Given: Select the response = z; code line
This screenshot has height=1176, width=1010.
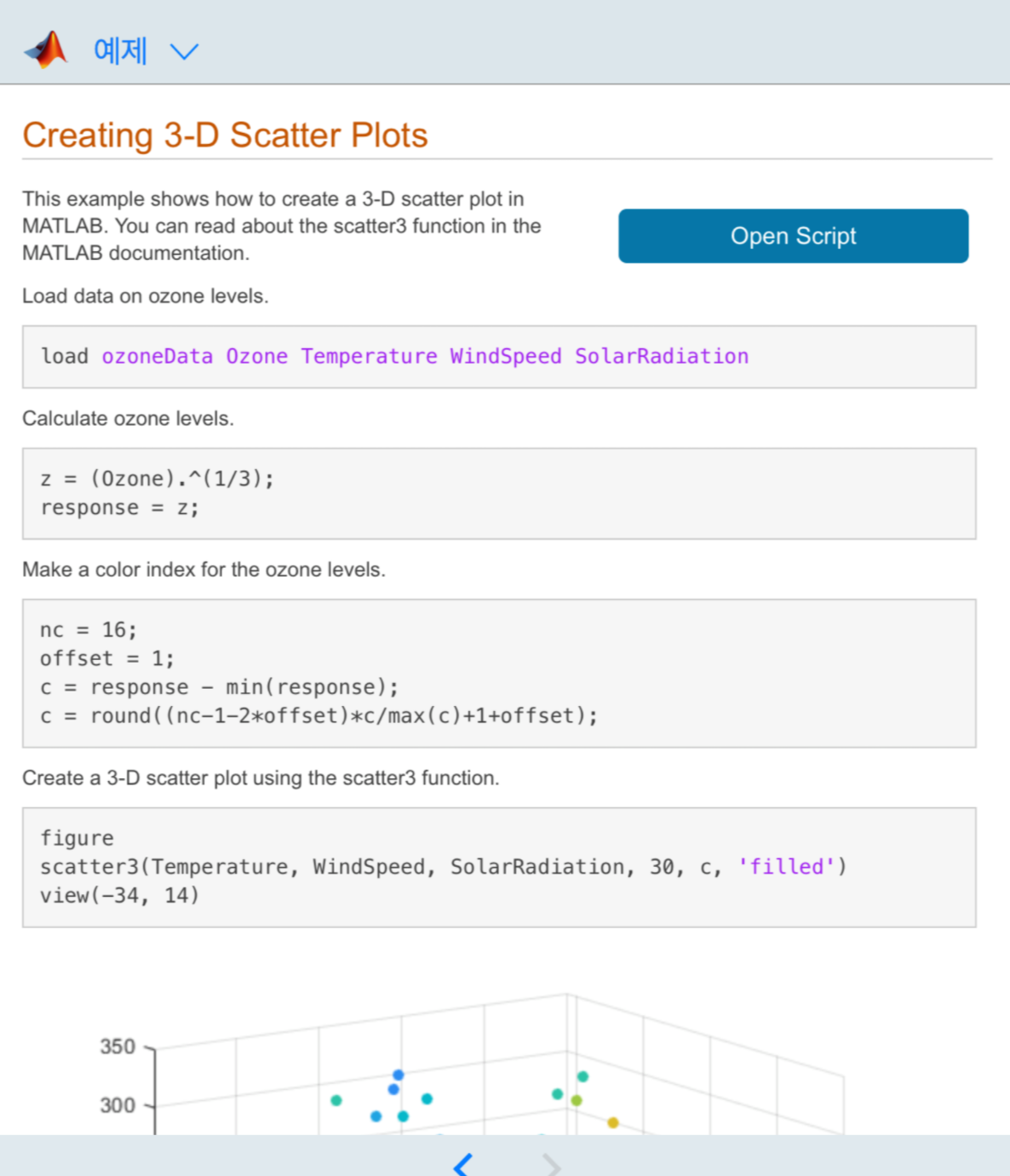Looking at the screenshot, I should 119,508.
